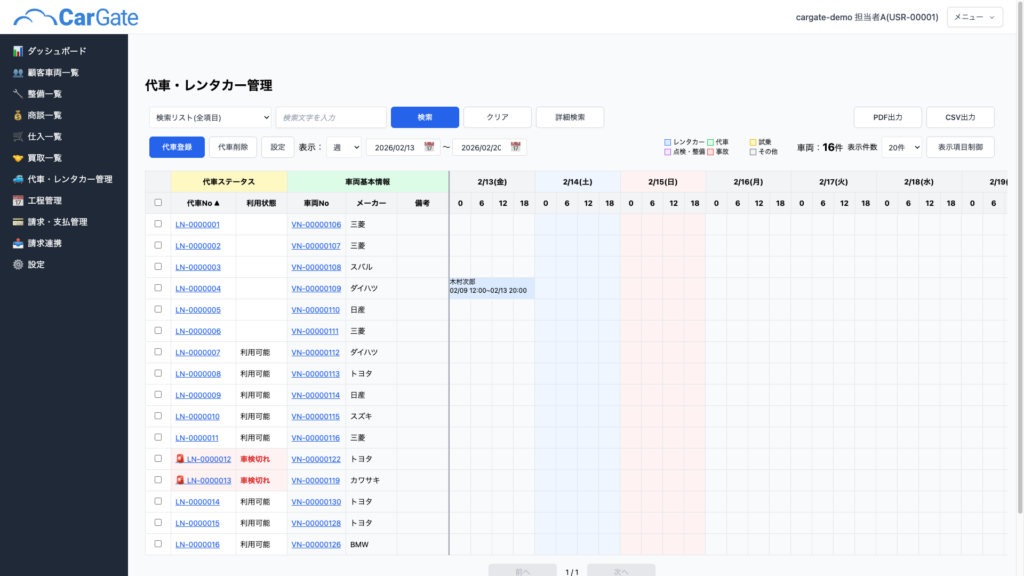This screenshot has height=576, width=1024.
Task: Expand the 表示 period dropdown showing 週
Action: [344, 148]
